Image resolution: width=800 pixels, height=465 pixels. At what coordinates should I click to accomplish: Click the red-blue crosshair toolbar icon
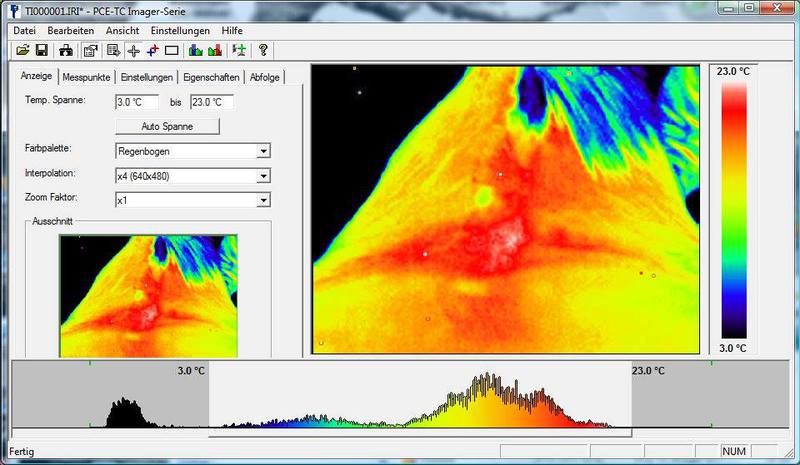152,50
